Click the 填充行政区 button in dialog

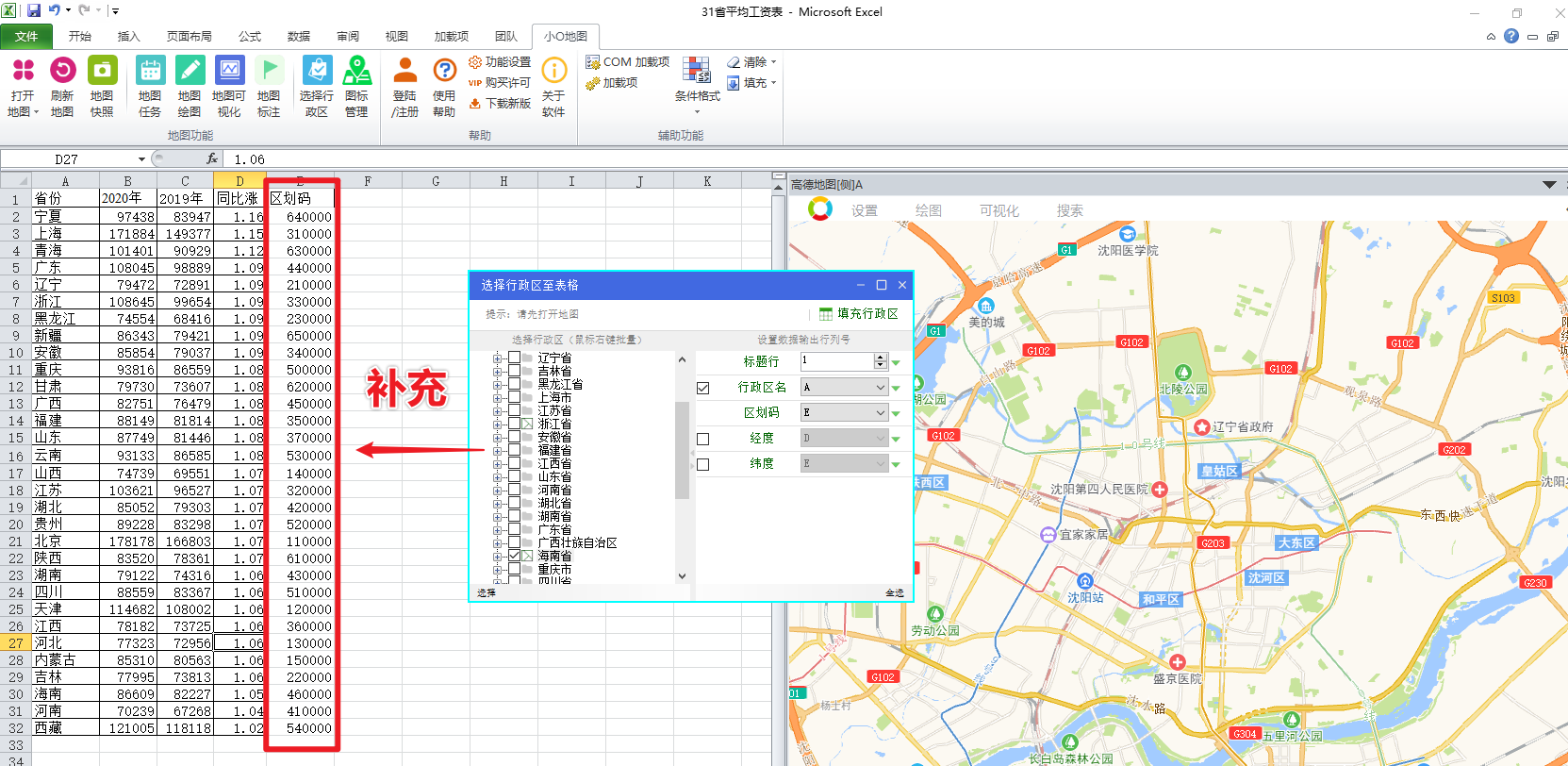coord(859,313)
